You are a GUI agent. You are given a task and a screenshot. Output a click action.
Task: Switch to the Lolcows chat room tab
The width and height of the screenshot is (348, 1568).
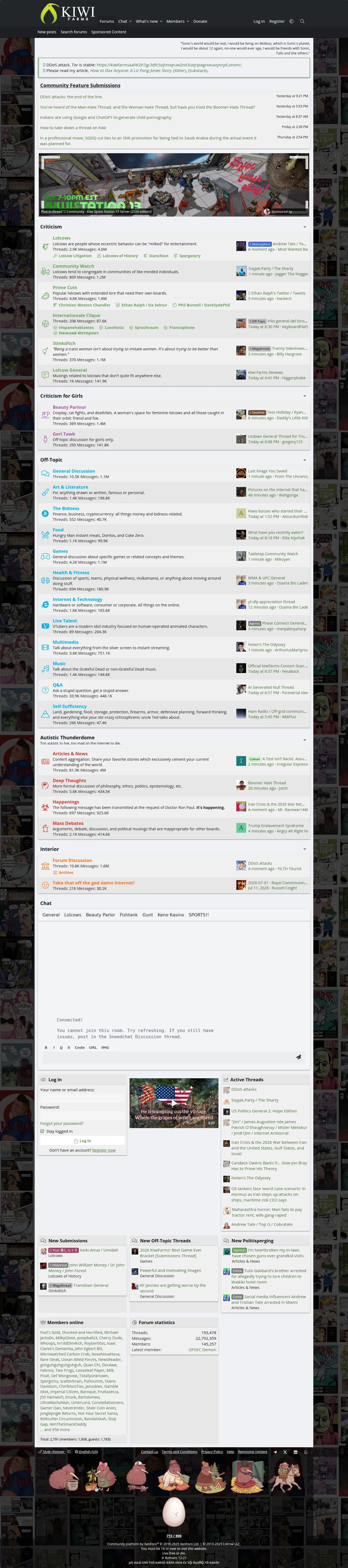pos(73,915)
